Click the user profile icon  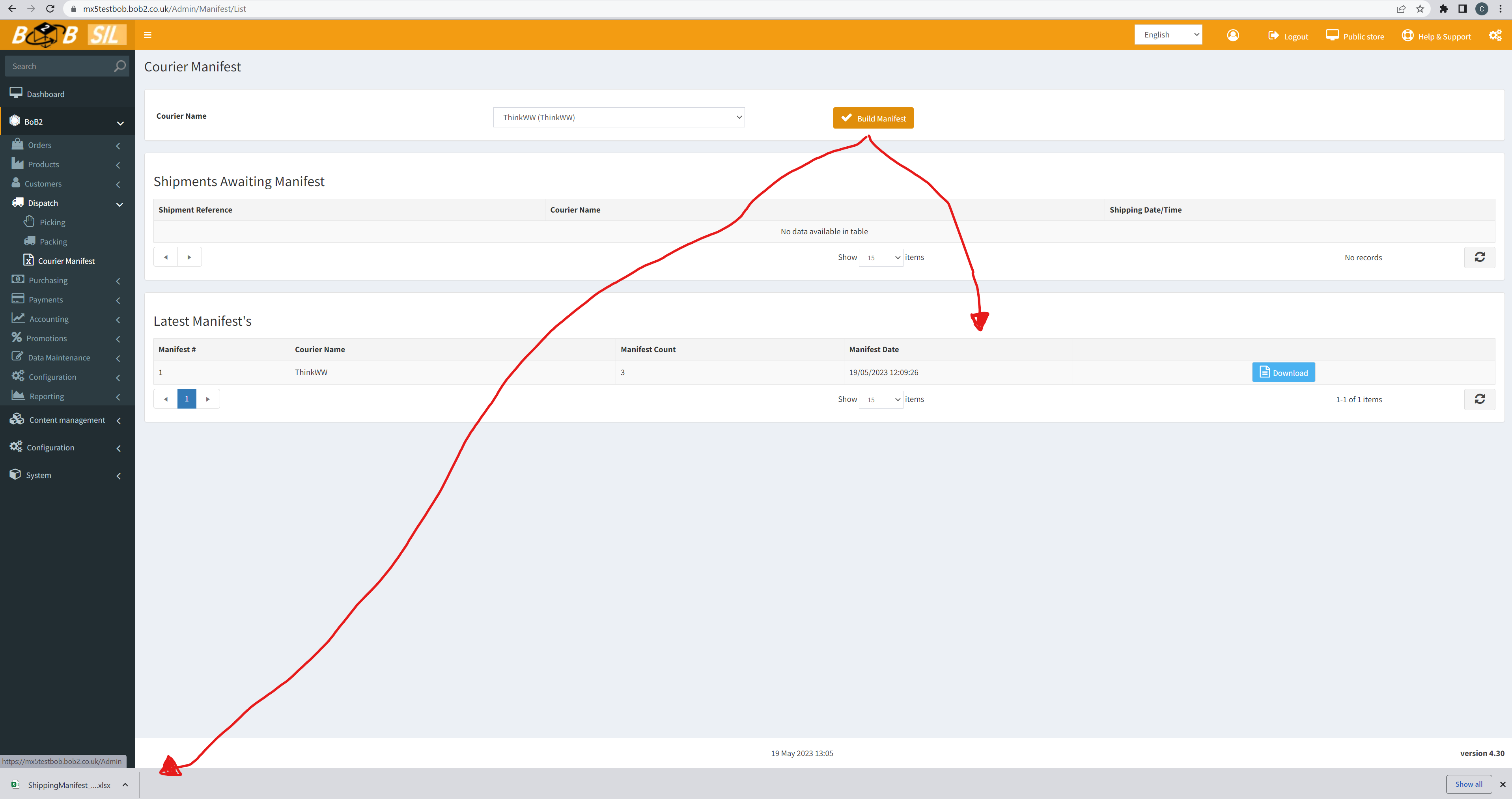[1233, 35]
